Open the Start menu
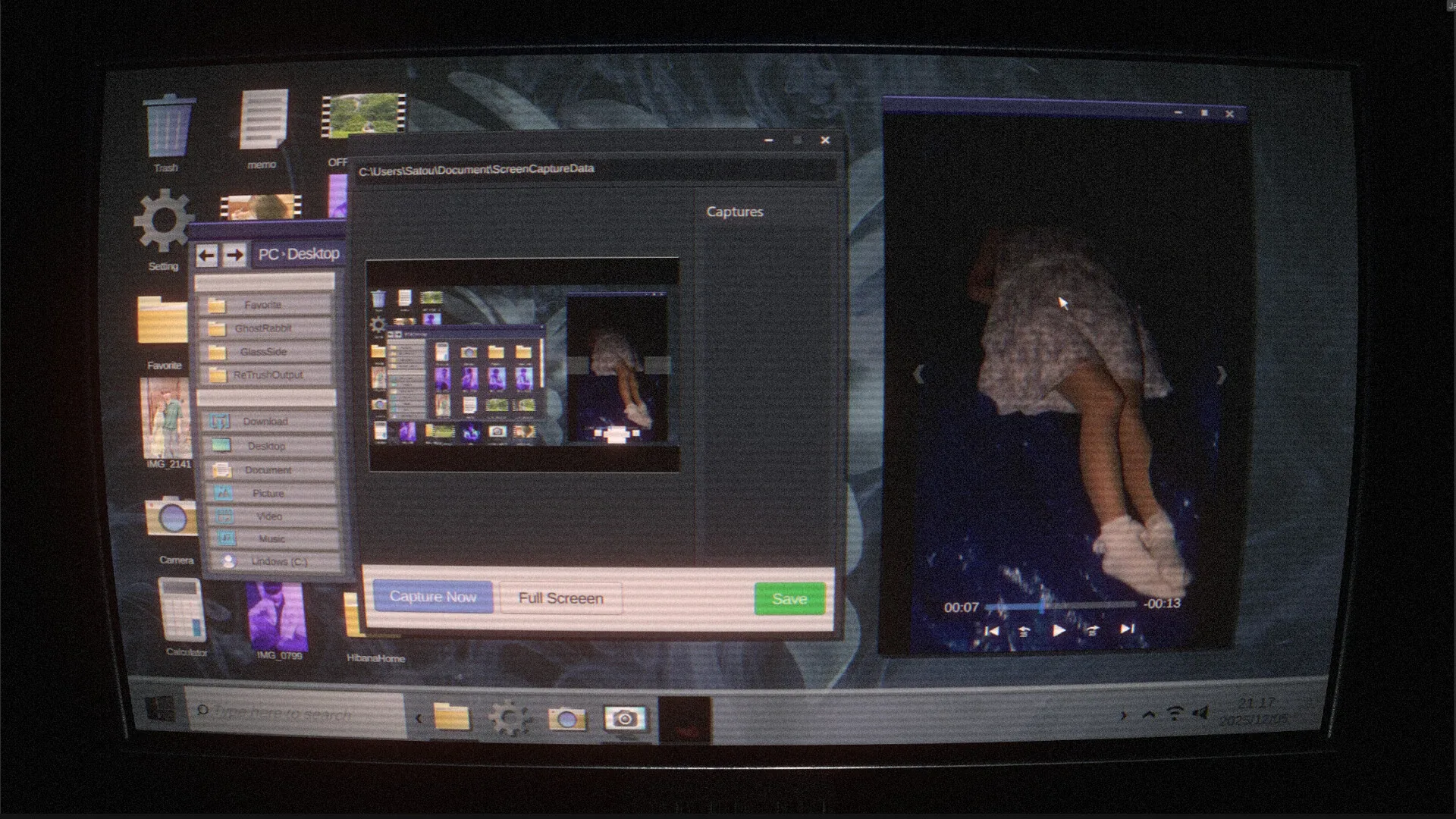The height and width of the screenshot is (819, 1456). pos(162,711)
